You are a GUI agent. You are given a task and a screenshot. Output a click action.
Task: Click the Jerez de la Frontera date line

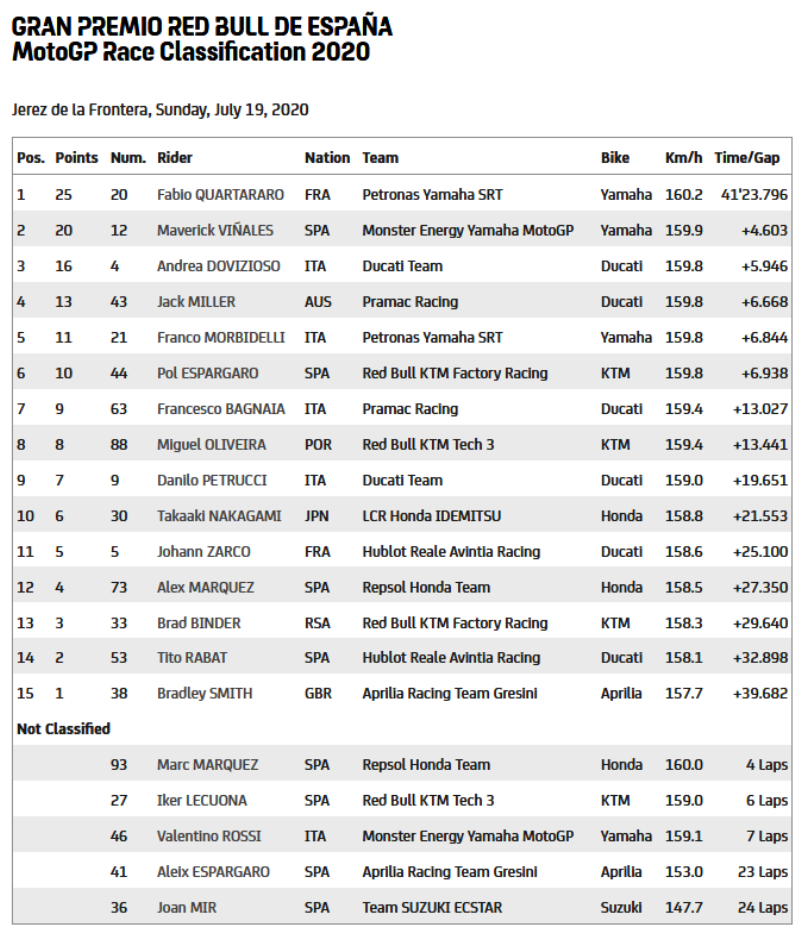coord(160,110)
